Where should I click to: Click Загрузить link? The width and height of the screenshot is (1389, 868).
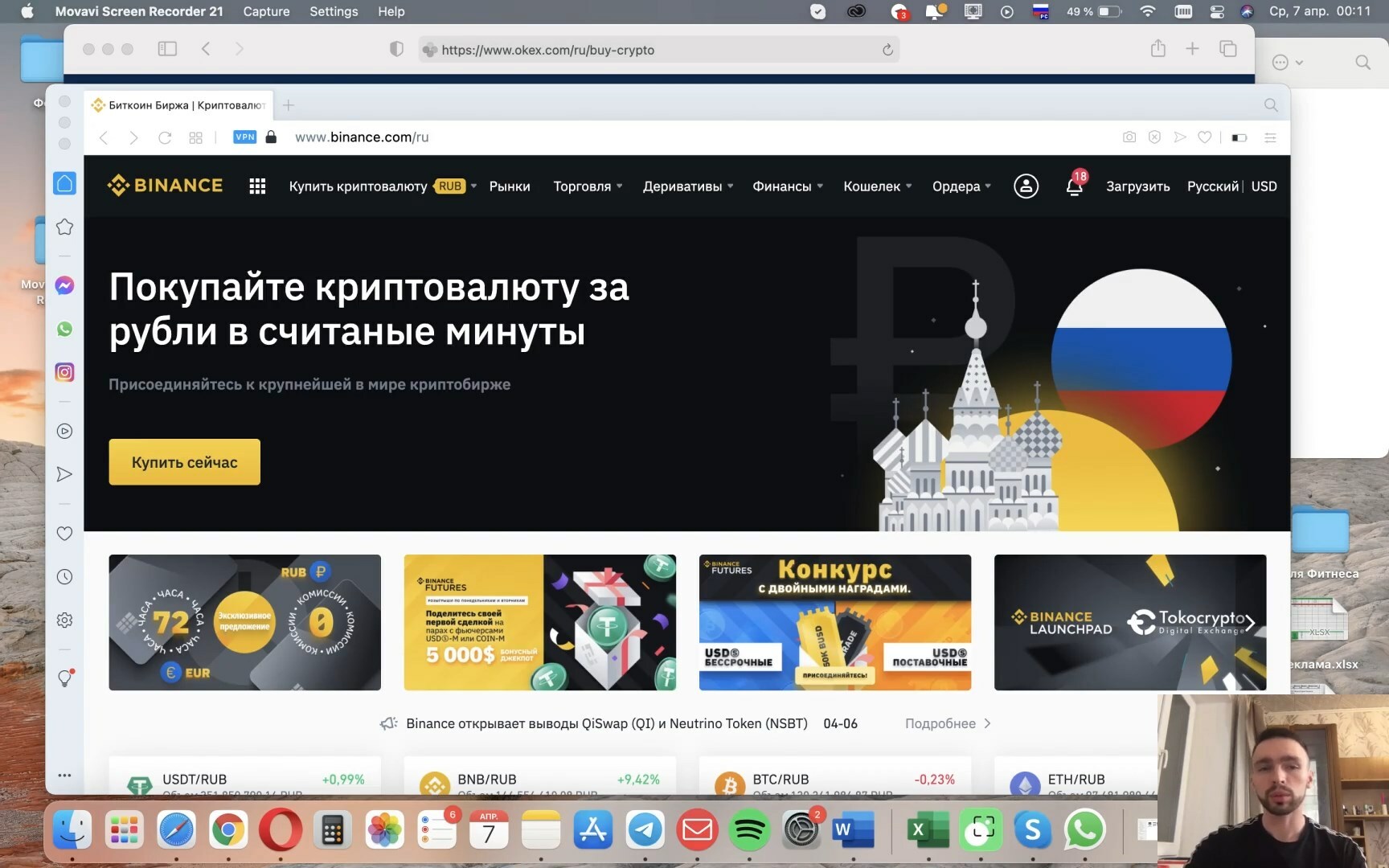point(1137,186)
